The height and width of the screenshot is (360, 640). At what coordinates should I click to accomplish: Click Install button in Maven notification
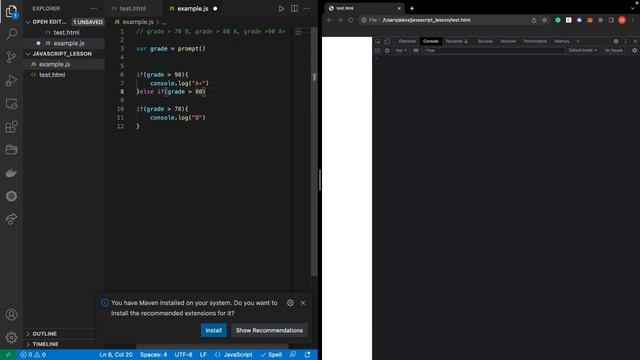213,330
